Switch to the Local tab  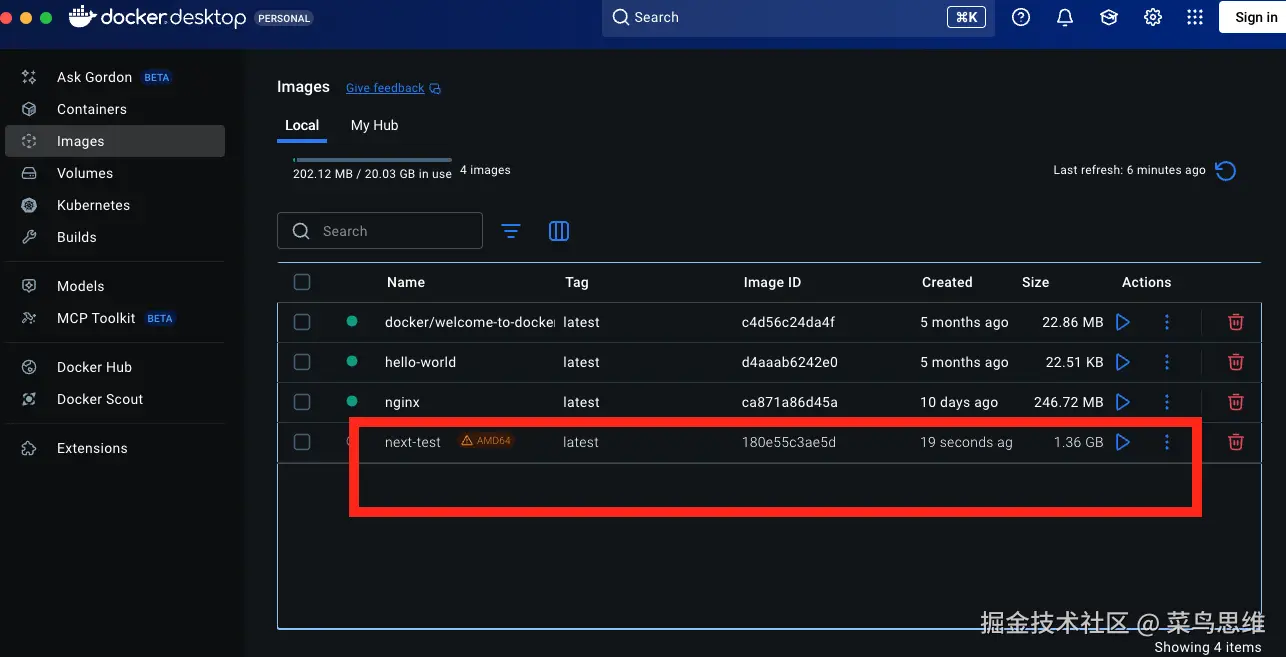point(302,125)
